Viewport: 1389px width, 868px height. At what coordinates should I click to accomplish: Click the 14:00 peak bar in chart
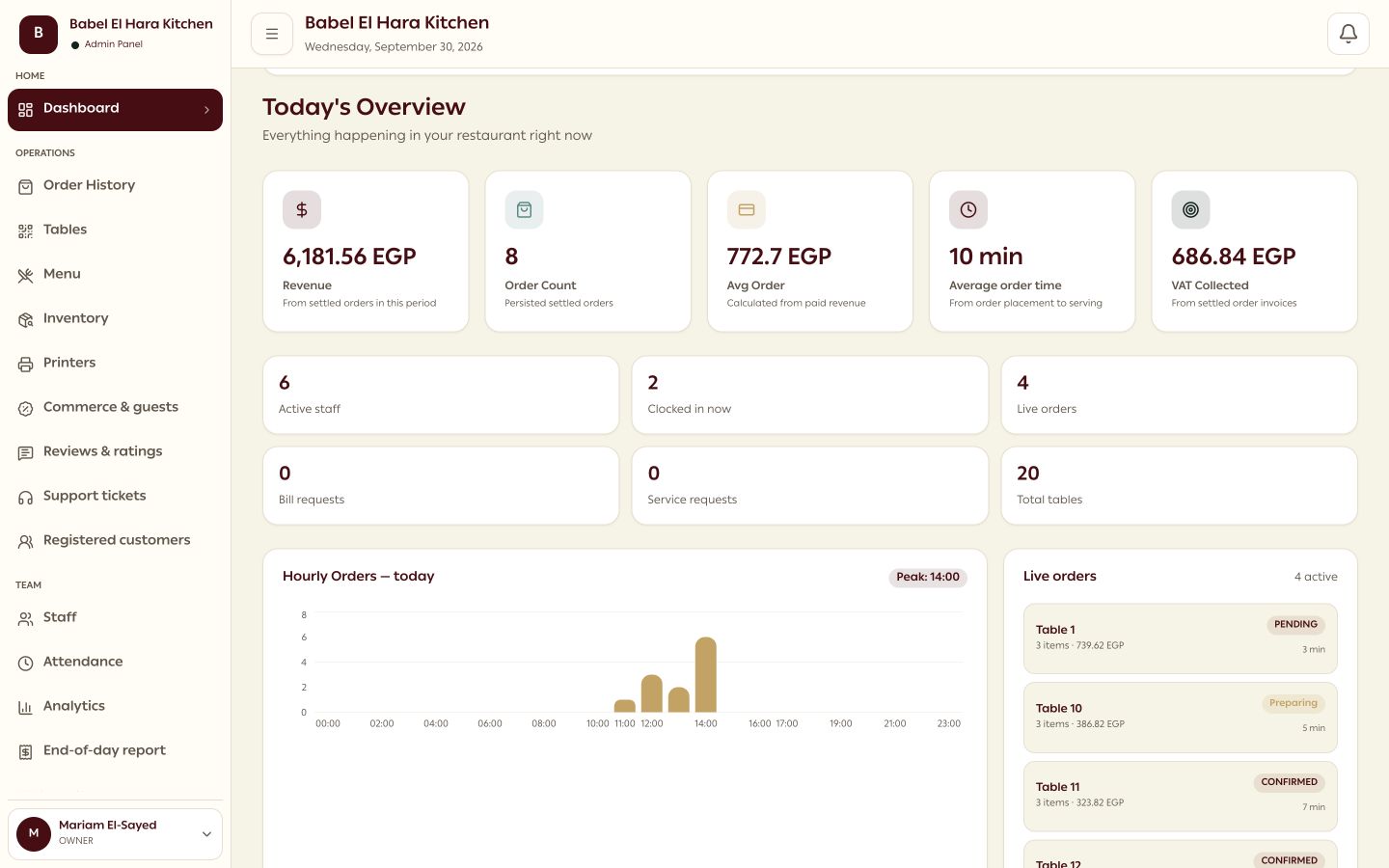pos(706,675)
